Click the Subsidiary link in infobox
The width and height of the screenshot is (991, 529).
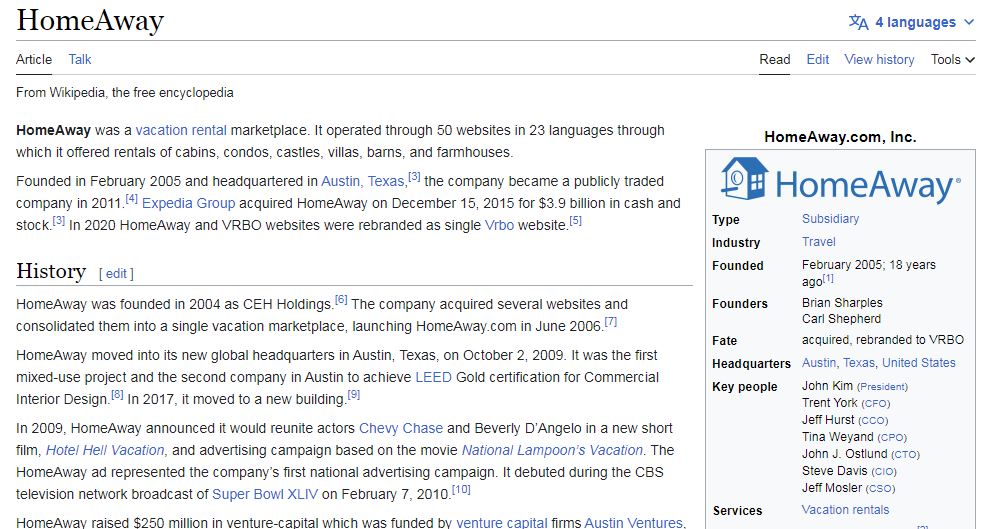tap(830, 219)
